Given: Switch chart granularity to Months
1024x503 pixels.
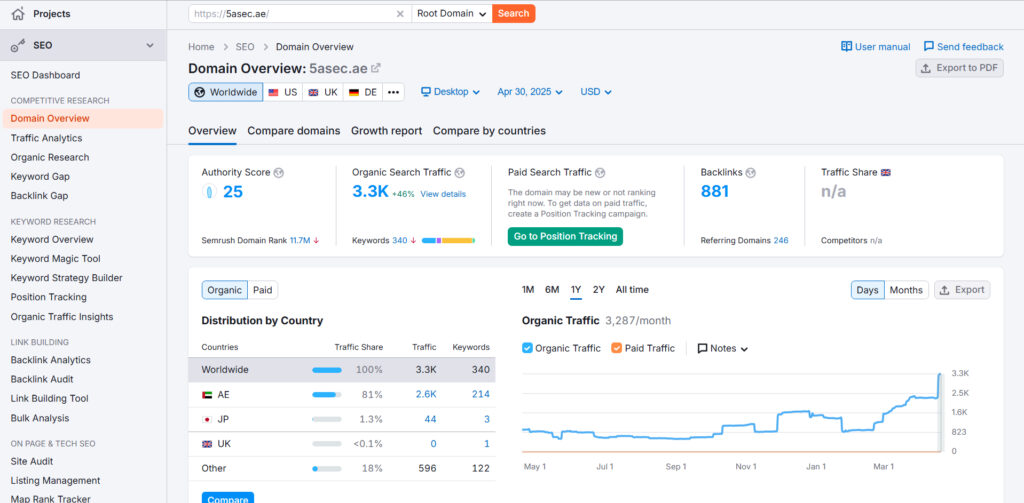Looking at the screenshot, I should click(x=906, y=290).
